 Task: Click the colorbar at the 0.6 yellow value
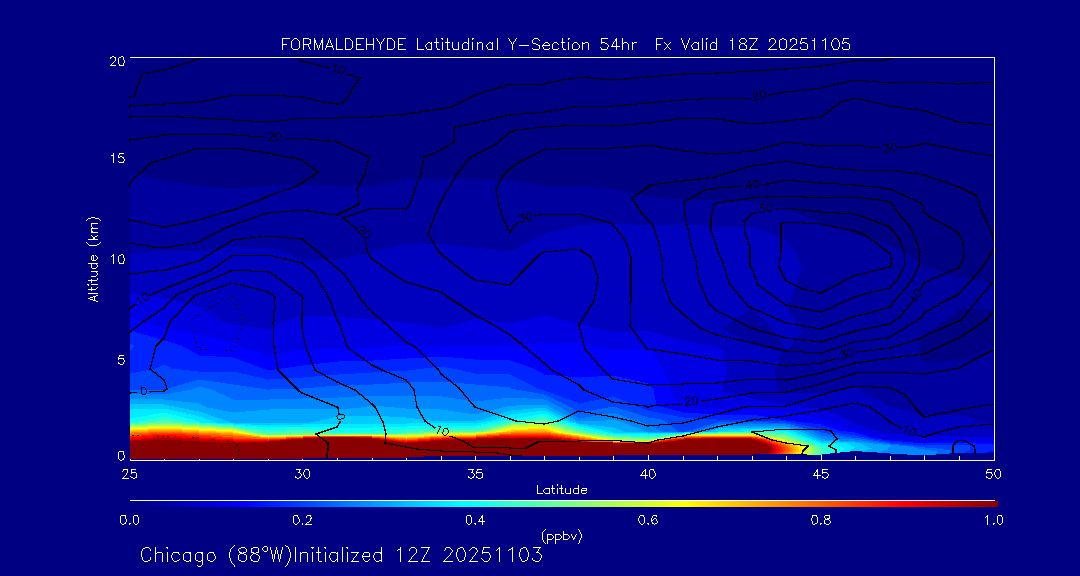pyautogui.click(x=650, y=504)
